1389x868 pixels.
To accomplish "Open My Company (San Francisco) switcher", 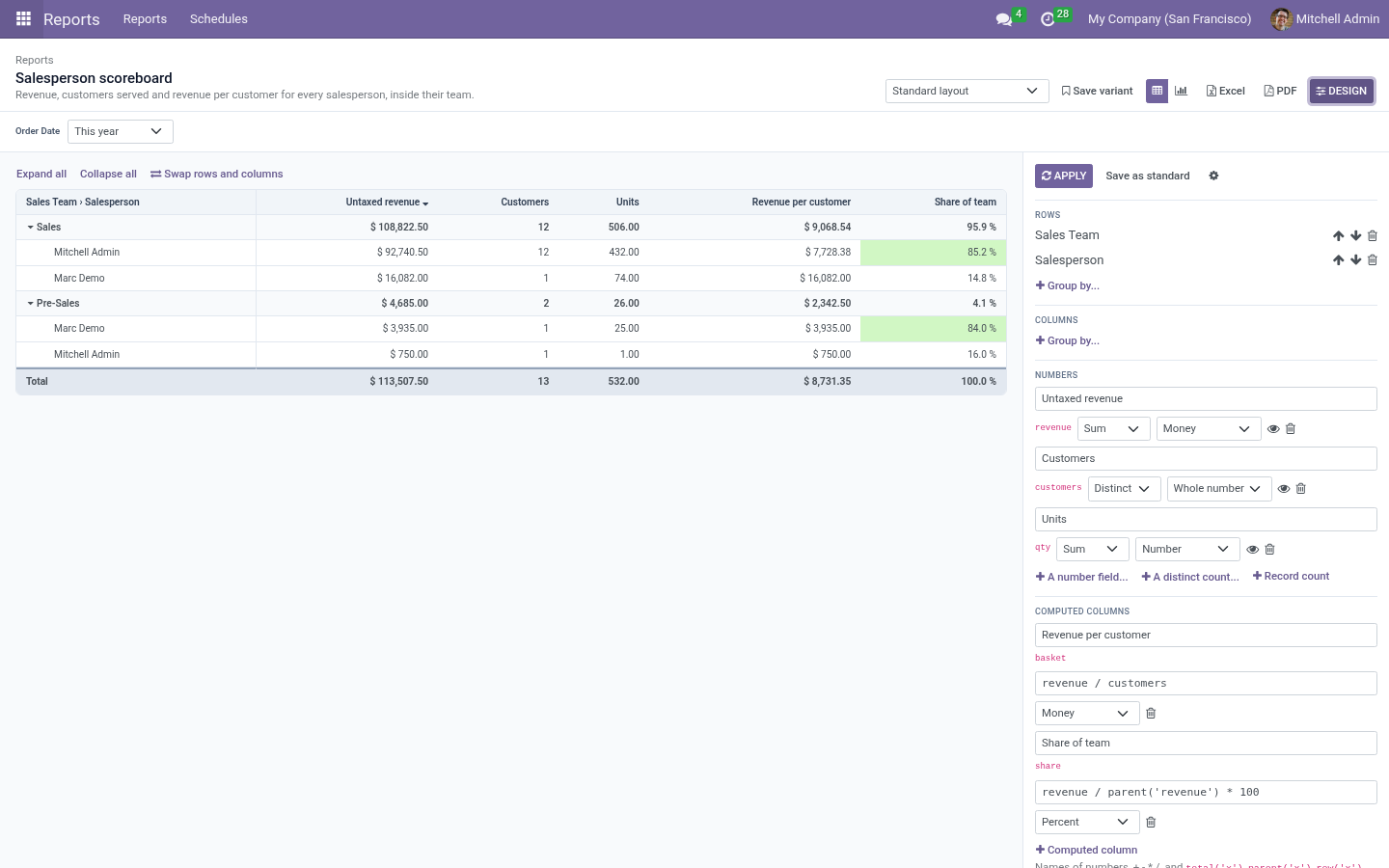I will pyautogui.click(x=1169, y=18).
